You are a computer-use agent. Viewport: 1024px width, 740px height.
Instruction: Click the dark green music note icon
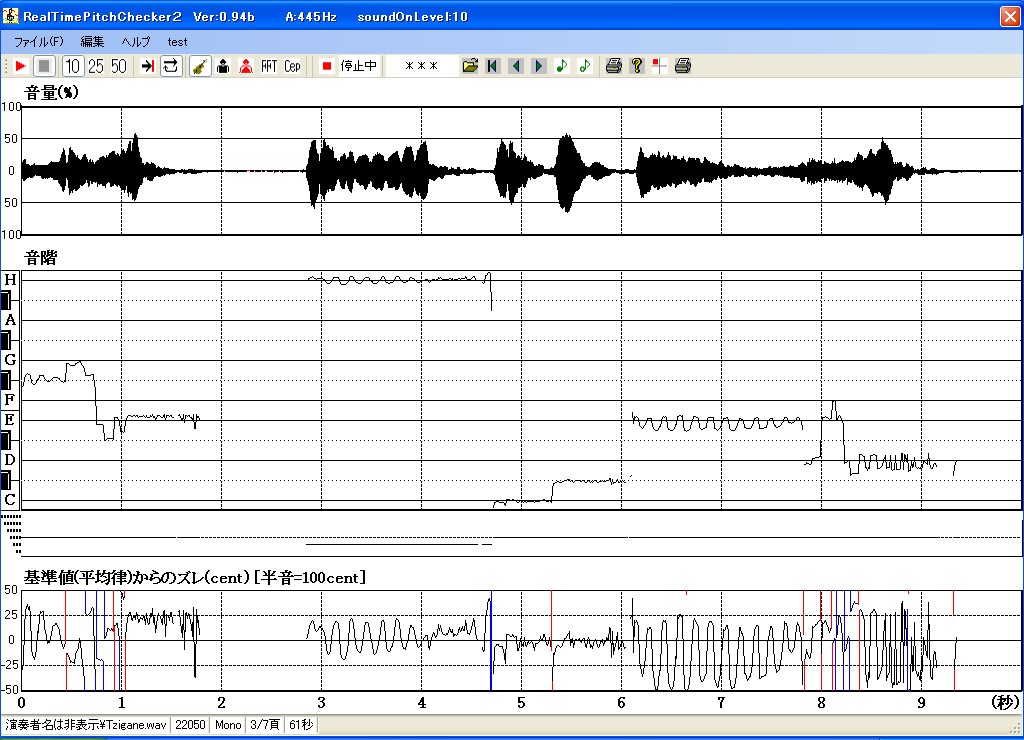click(x=562, y=66)
